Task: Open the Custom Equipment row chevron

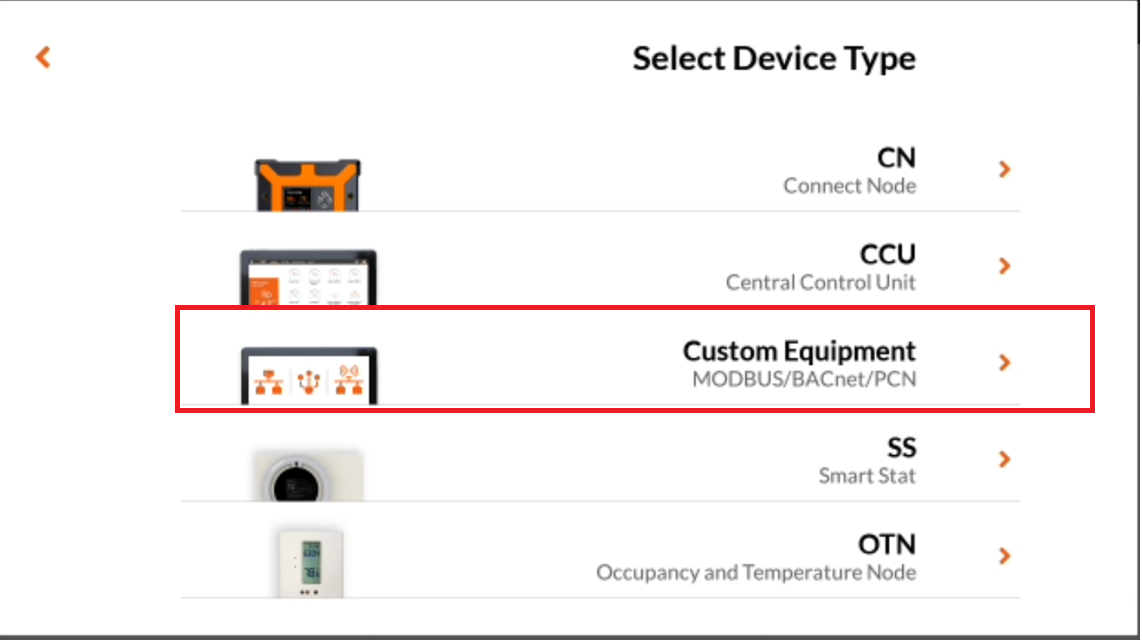Action: (1005, 363)
